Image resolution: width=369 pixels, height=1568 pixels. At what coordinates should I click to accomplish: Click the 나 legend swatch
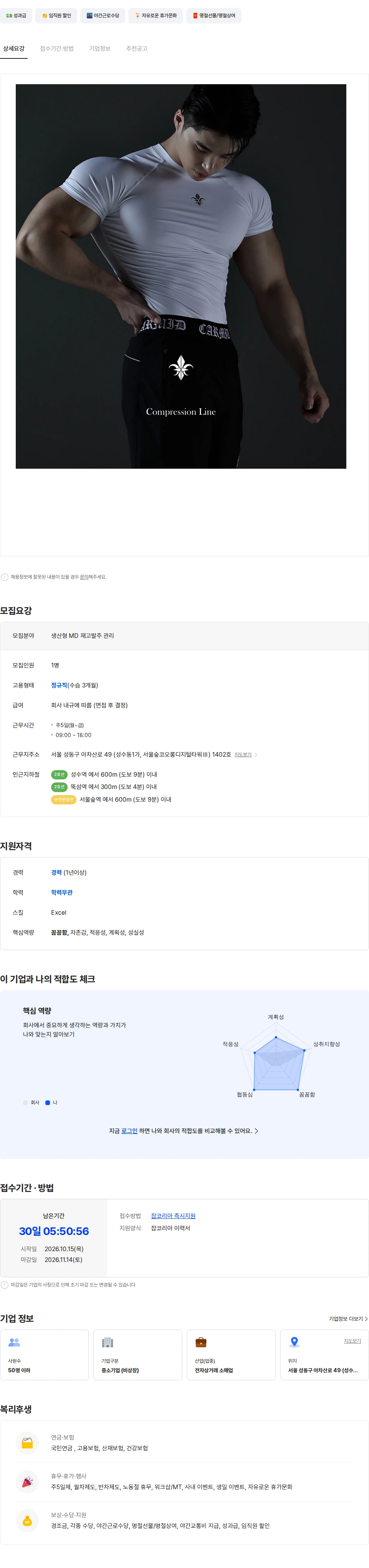pos(48,1103)
